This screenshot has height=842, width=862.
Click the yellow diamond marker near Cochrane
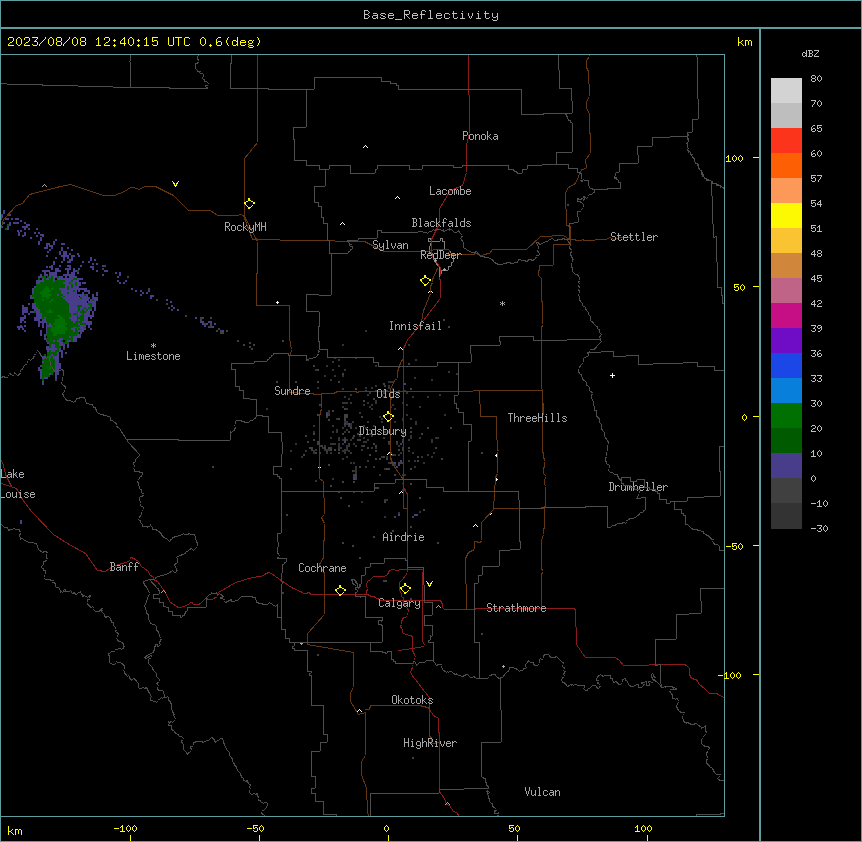[340, 590]
